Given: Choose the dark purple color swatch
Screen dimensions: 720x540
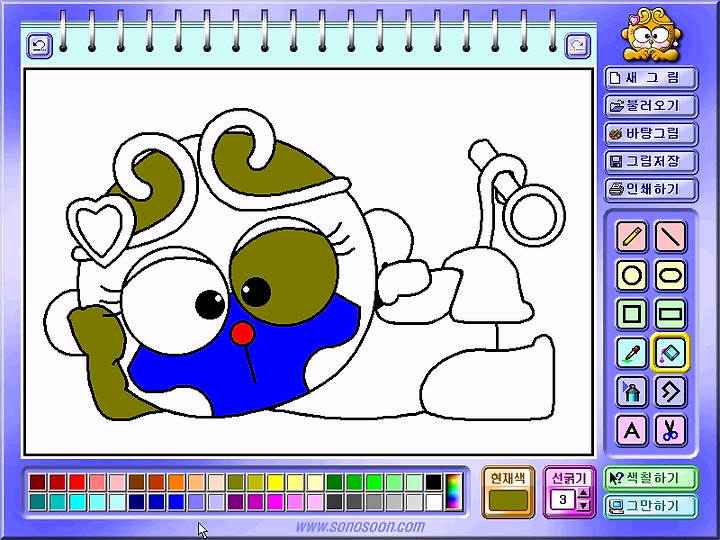Looking at the screenshot, I should click(x=236, y=502).
